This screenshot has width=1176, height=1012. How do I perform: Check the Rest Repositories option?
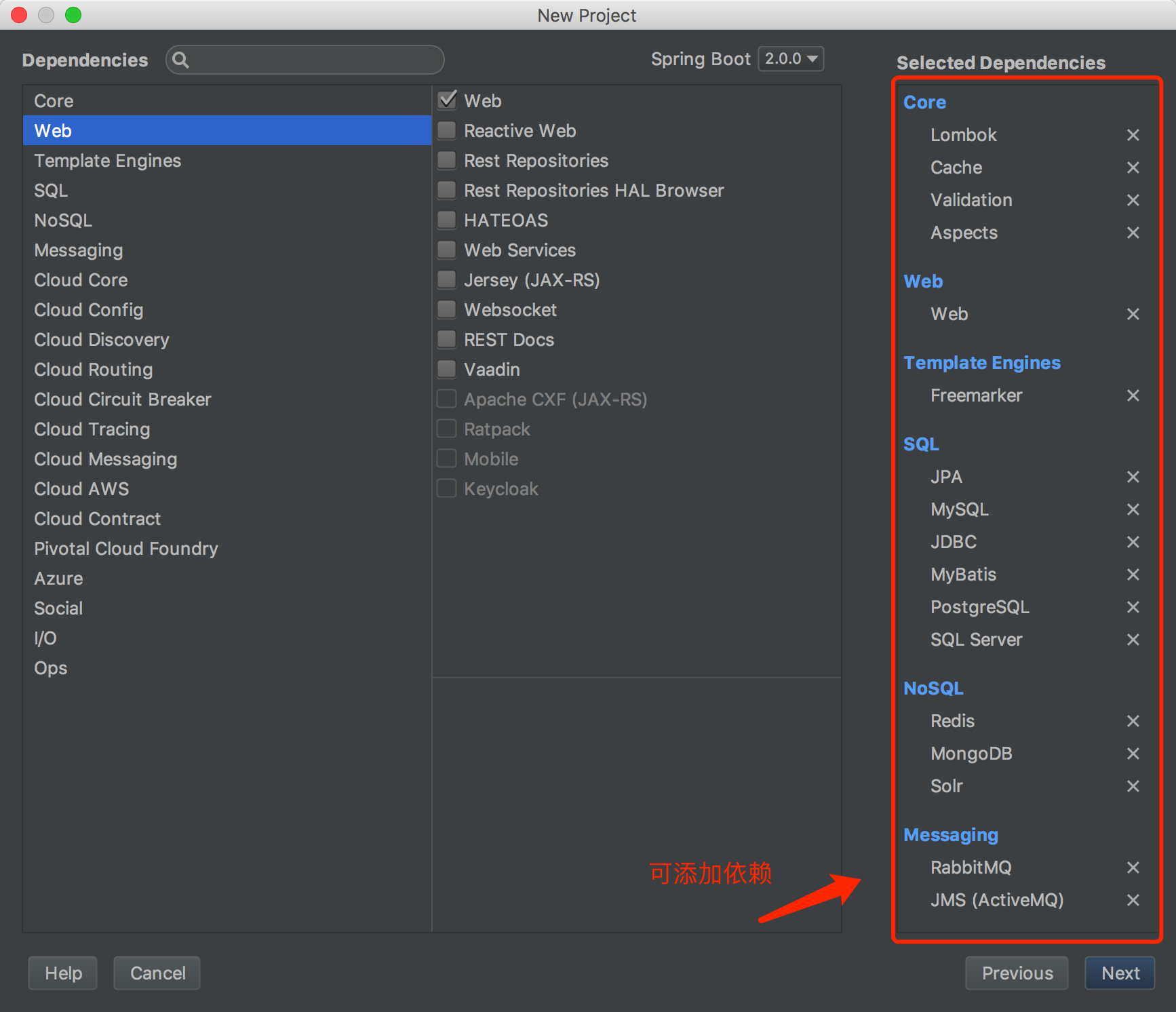pos(447,160)
